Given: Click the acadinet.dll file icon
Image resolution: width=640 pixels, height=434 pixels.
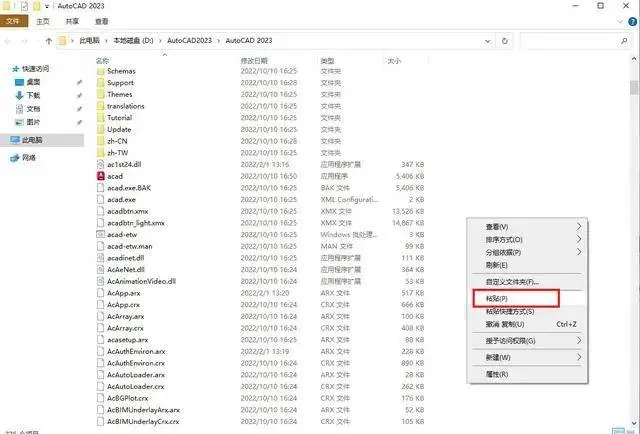Looking at the screenshot, I should [x=101, y=258].
